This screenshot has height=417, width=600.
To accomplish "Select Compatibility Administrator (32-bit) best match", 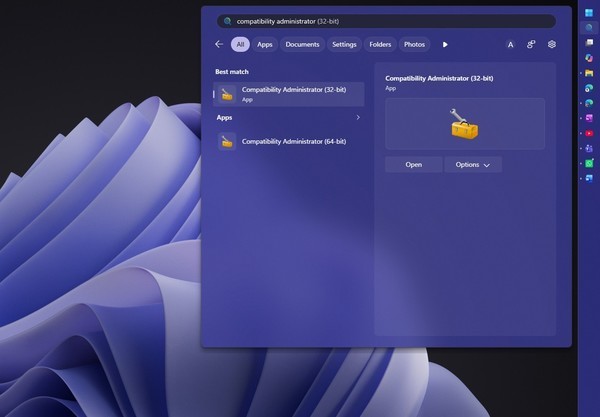I will pos(289,94).
